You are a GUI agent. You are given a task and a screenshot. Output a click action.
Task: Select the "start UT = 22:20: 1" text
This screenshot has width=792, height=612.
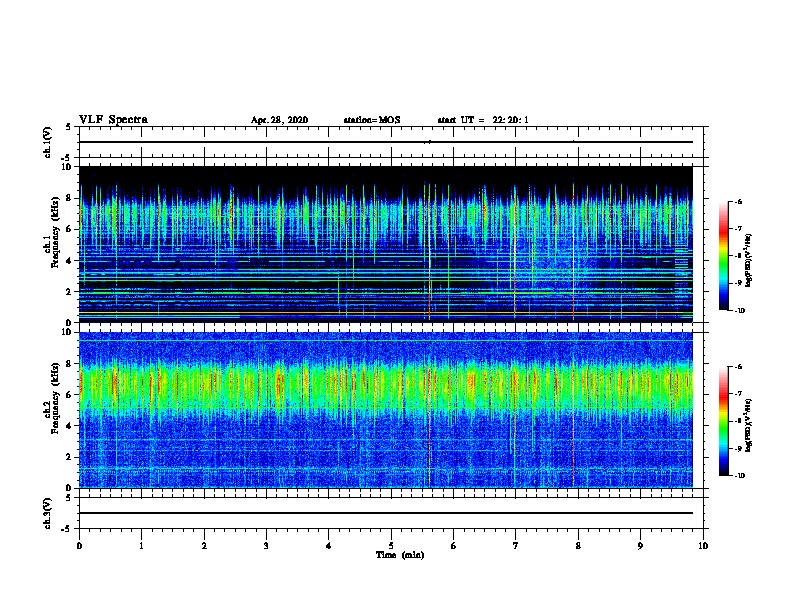[x=483, y=120]
